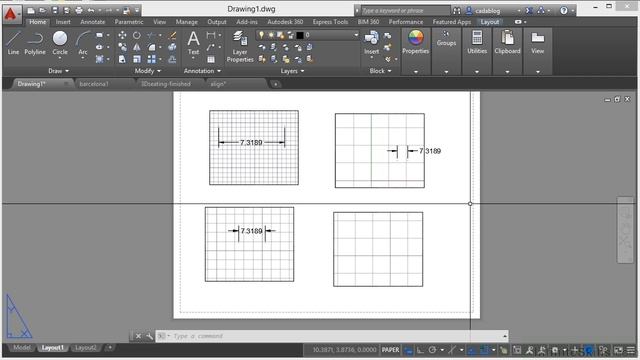The height and width of the screenshot is (360, 640).
Task: Click the Undo arrow in quick access
Action: point(91,10)
